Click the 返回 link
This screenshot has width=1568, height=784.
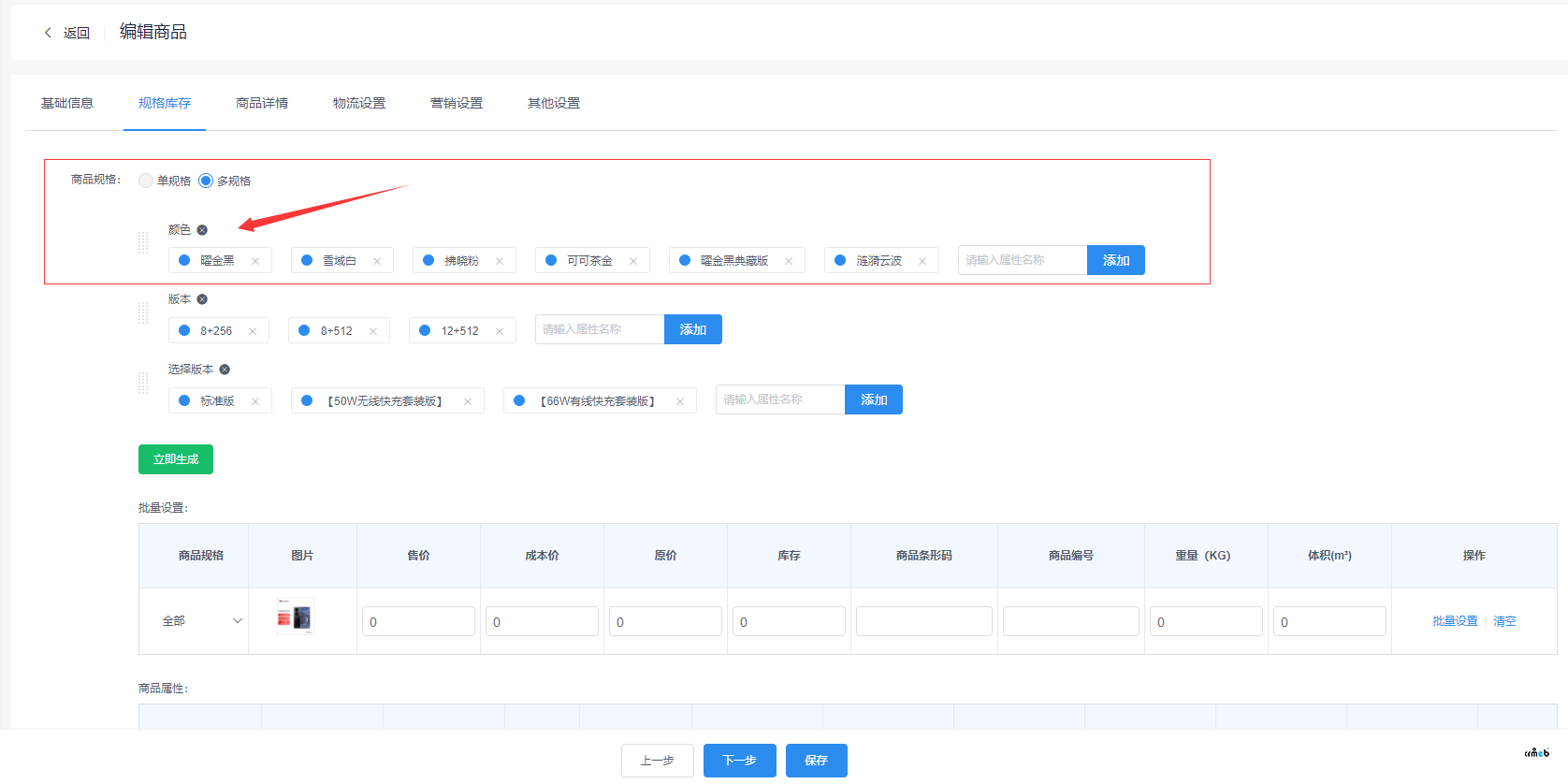pos(77,33)
